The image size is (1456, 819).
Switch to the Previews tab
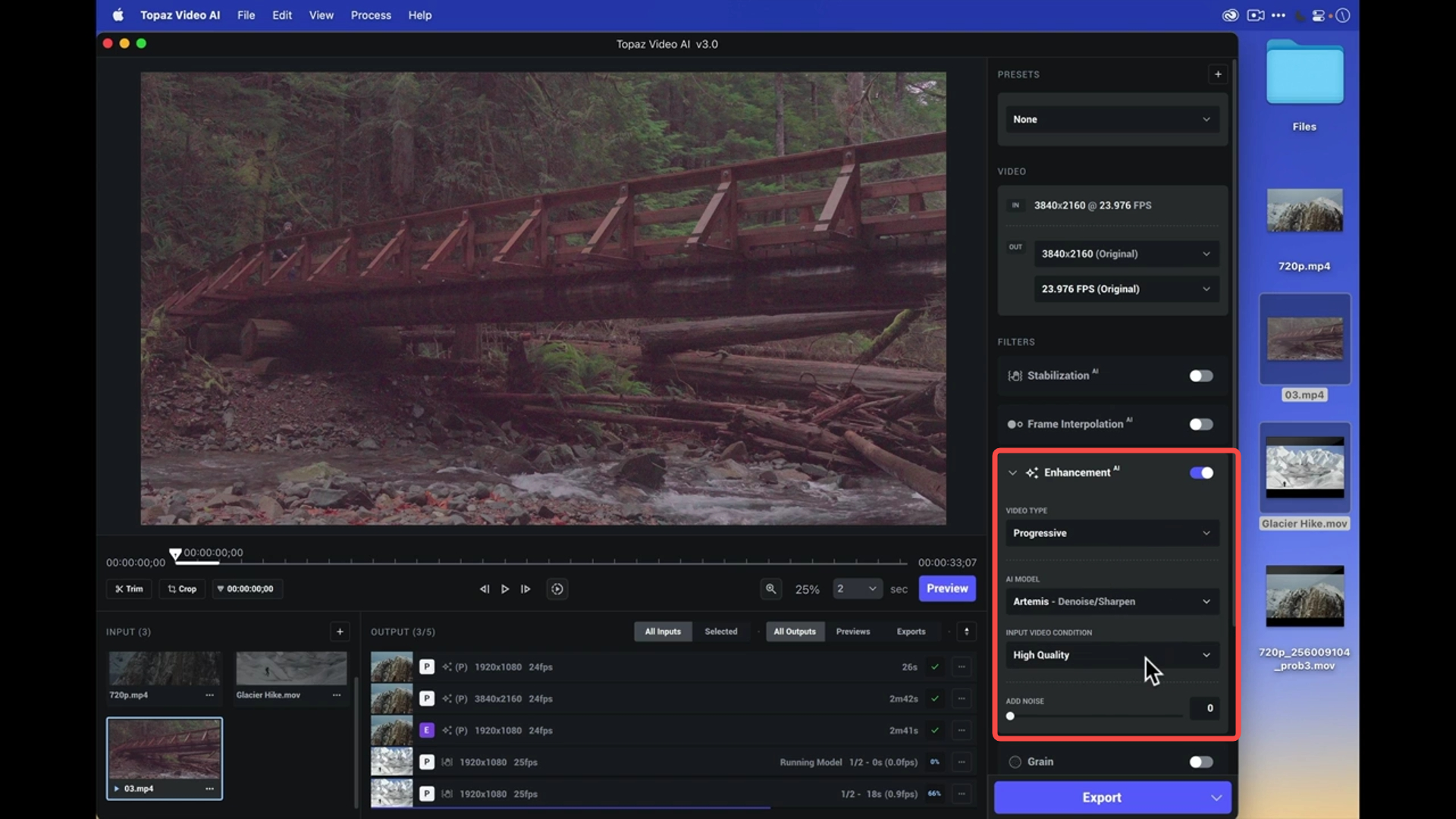click(852, 632)
